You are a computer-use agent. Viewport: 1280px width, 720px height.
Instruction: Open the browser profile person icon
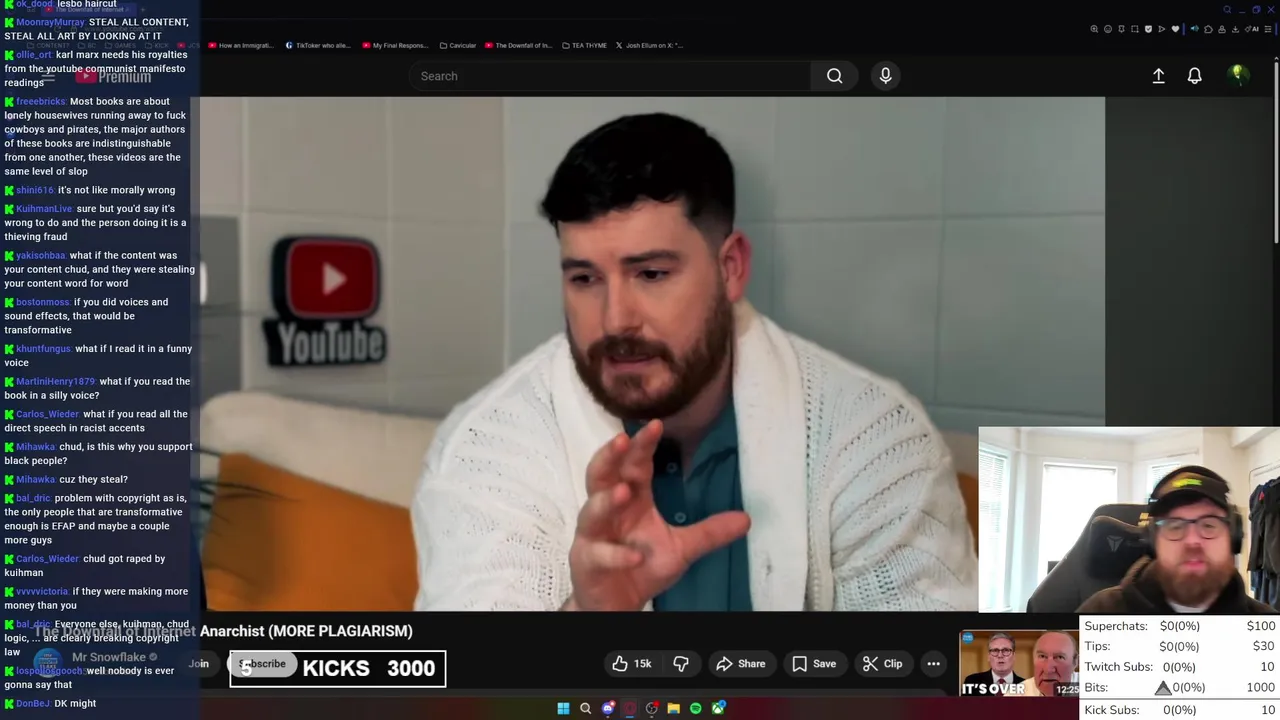1222,29
